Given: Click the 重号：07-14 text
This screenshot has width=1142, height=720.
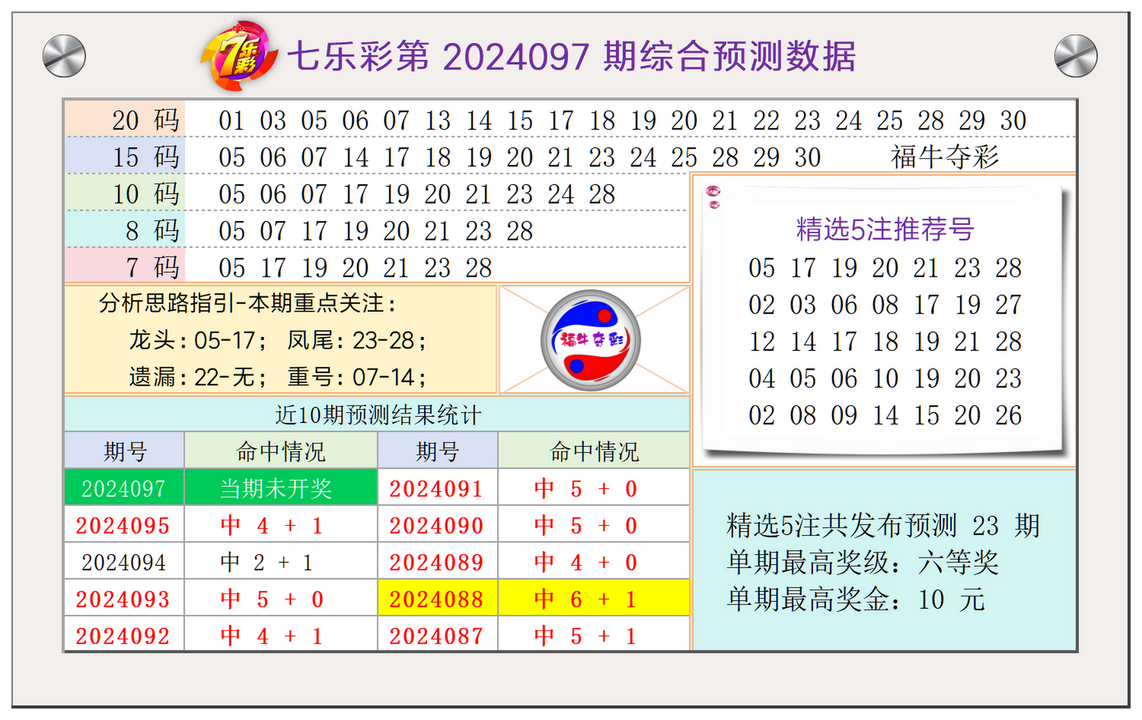Looking at the screenshot, I should click(x=358, y=377).
